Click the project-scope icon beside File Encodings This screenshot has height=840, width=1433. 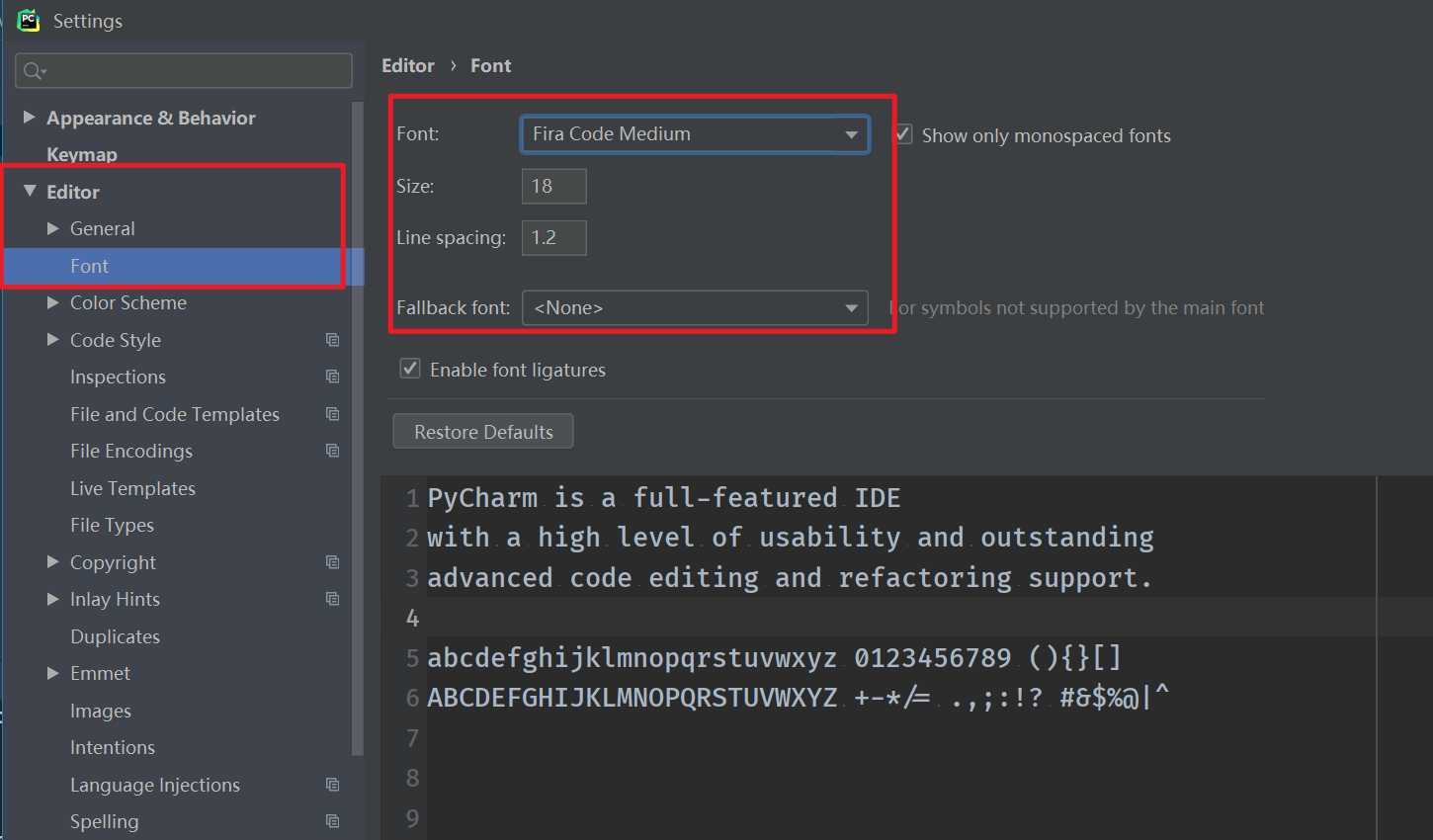[332, 451]
